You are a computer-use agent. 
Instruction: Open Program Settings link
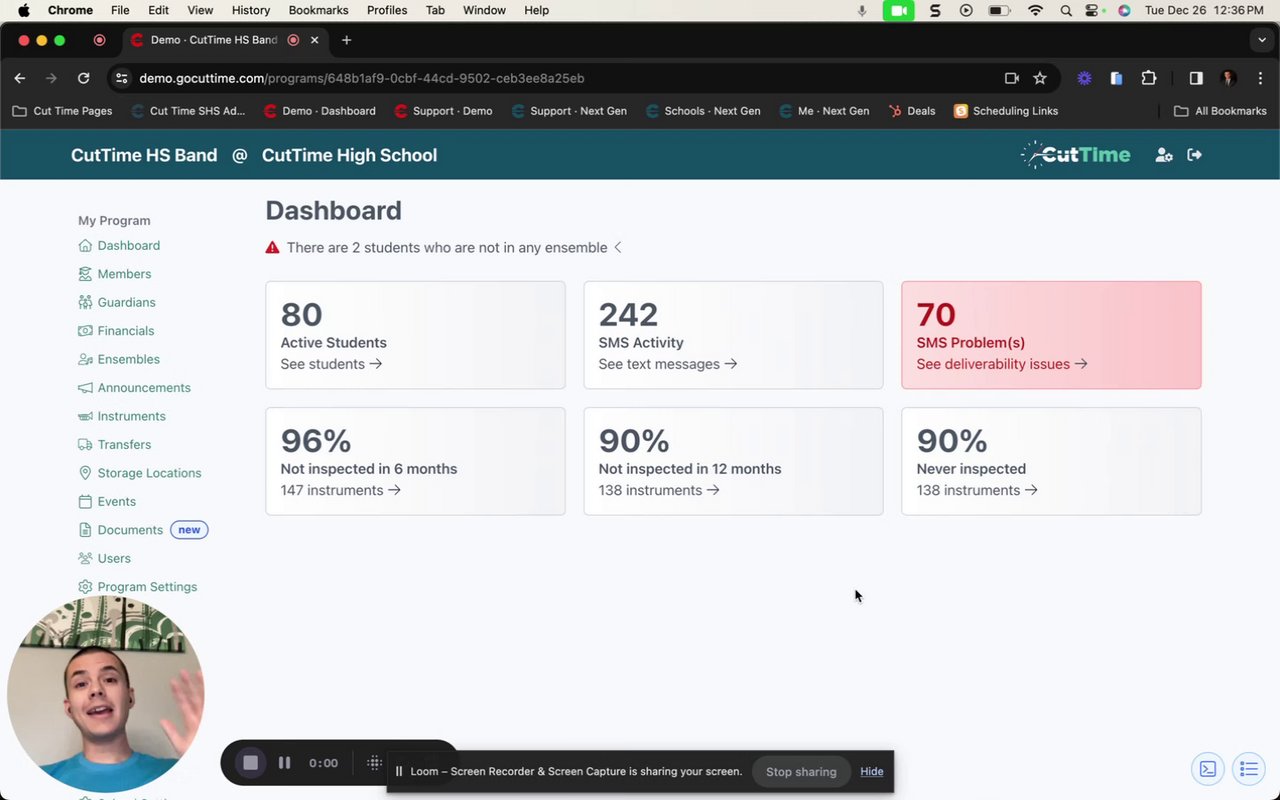[147, 587]
